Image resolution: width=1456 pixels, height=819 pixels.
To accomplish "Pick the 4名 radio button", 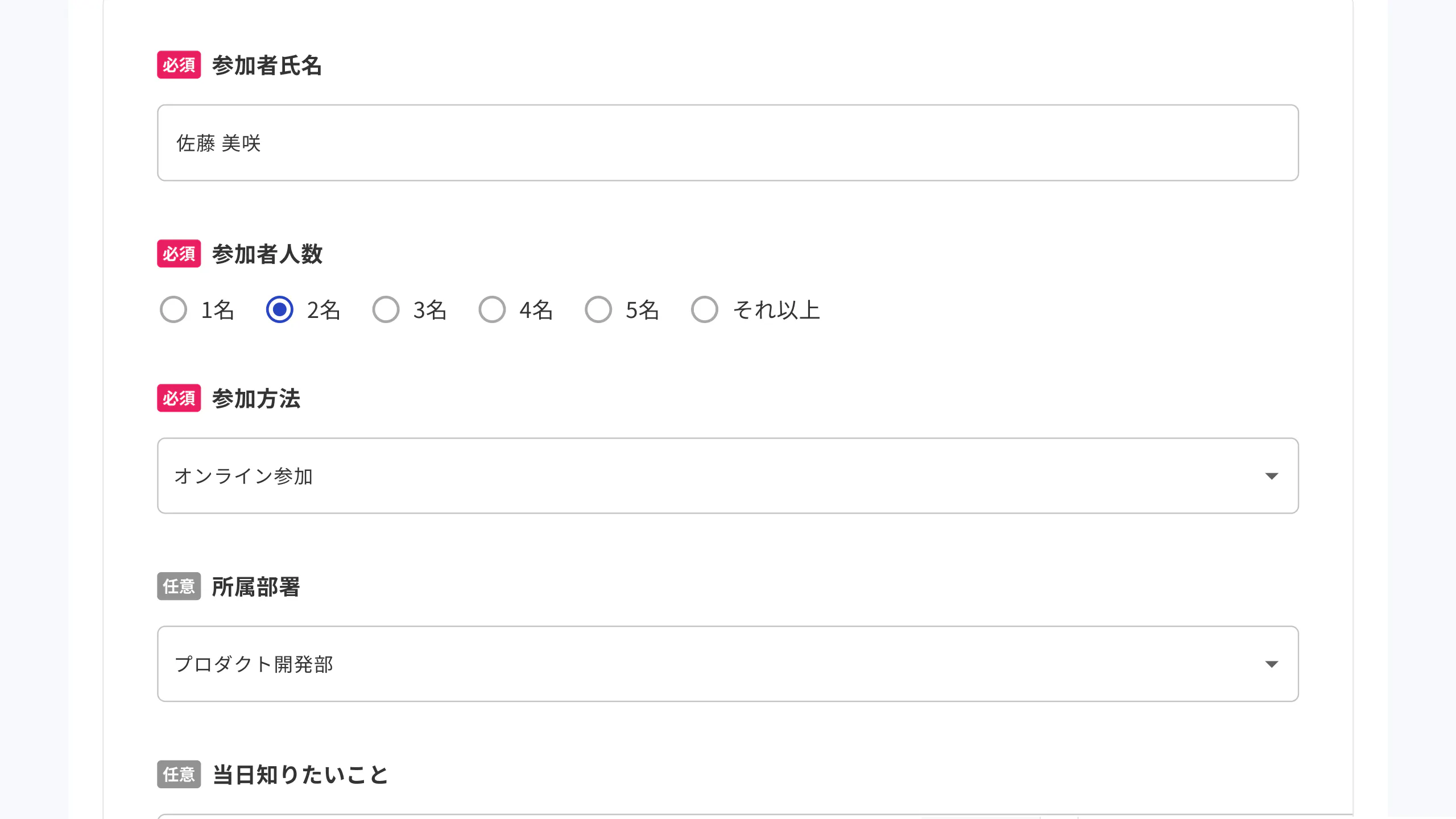I will click(x=492, y=310).
